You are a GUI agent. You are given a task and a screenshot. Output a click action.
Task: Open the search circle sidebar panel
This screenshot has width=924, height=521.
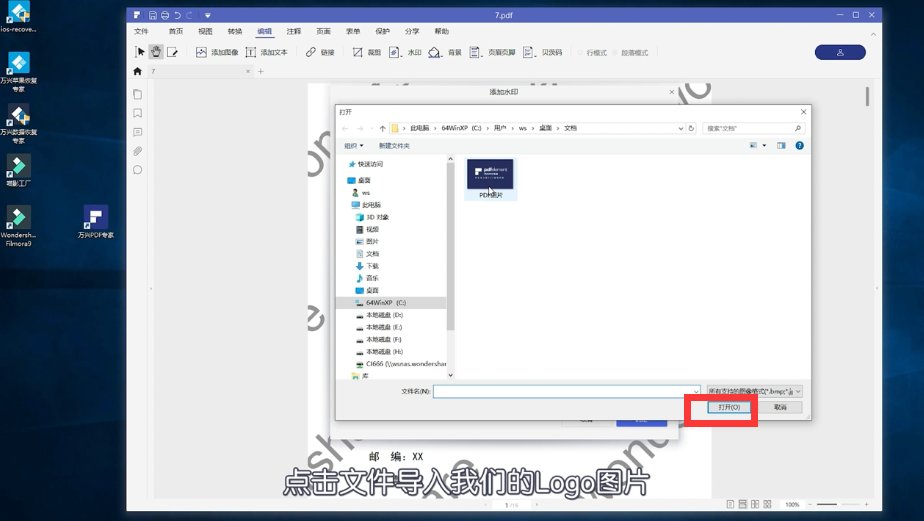coord(137,170)
